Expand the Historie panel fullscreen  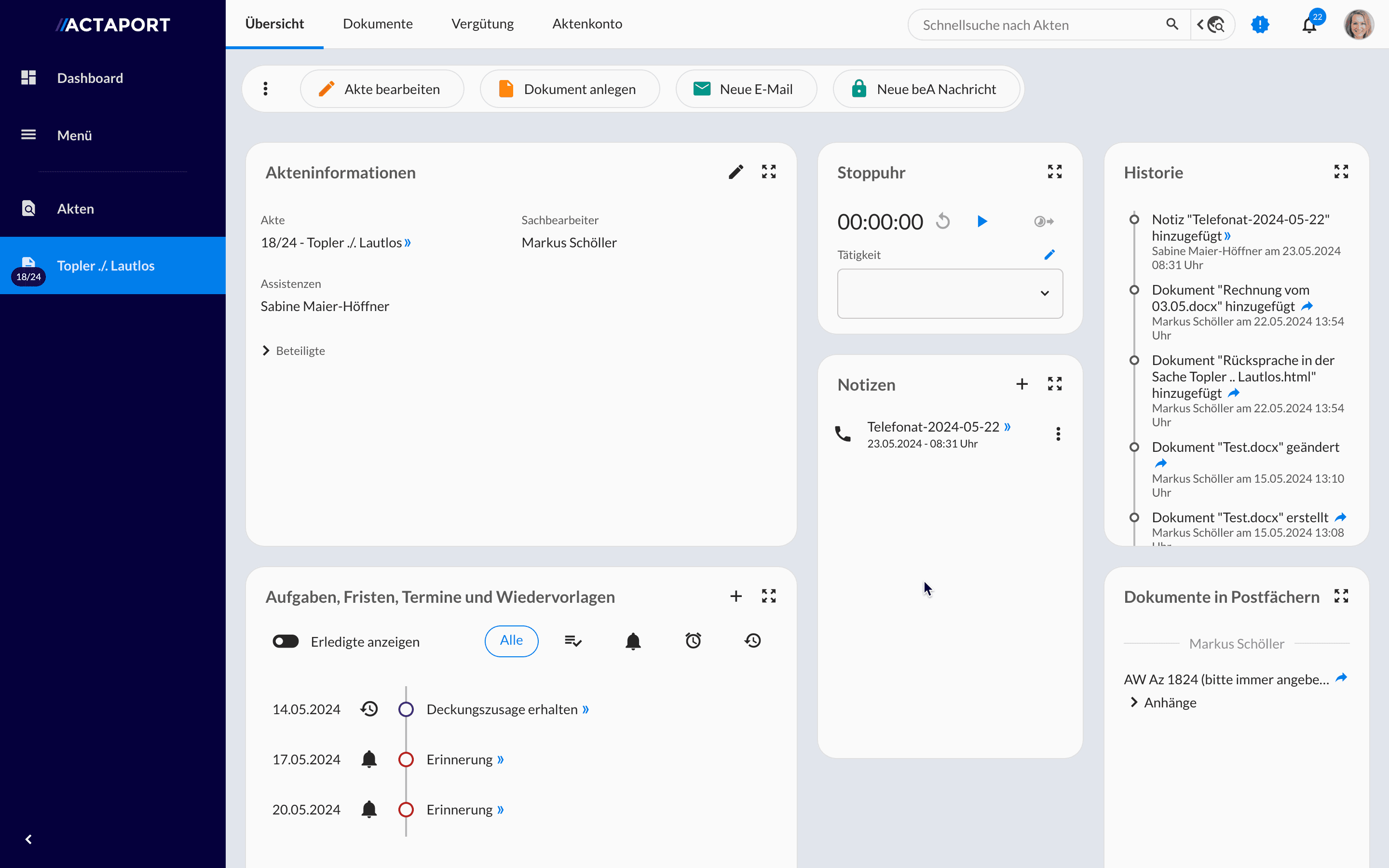[x=1341, y=172]
